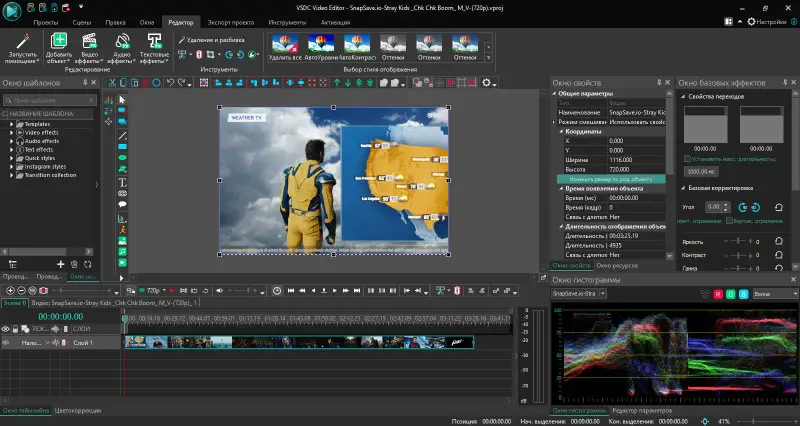Click the speaker volume icon on timeline toolbar

(219, 291)
